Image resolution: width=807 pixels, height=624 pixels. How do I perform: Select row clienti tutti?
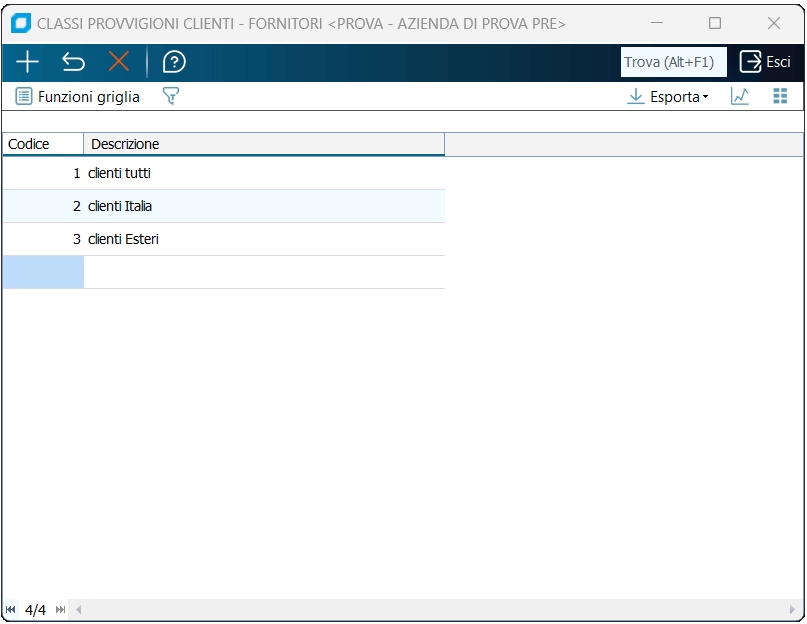223,174
